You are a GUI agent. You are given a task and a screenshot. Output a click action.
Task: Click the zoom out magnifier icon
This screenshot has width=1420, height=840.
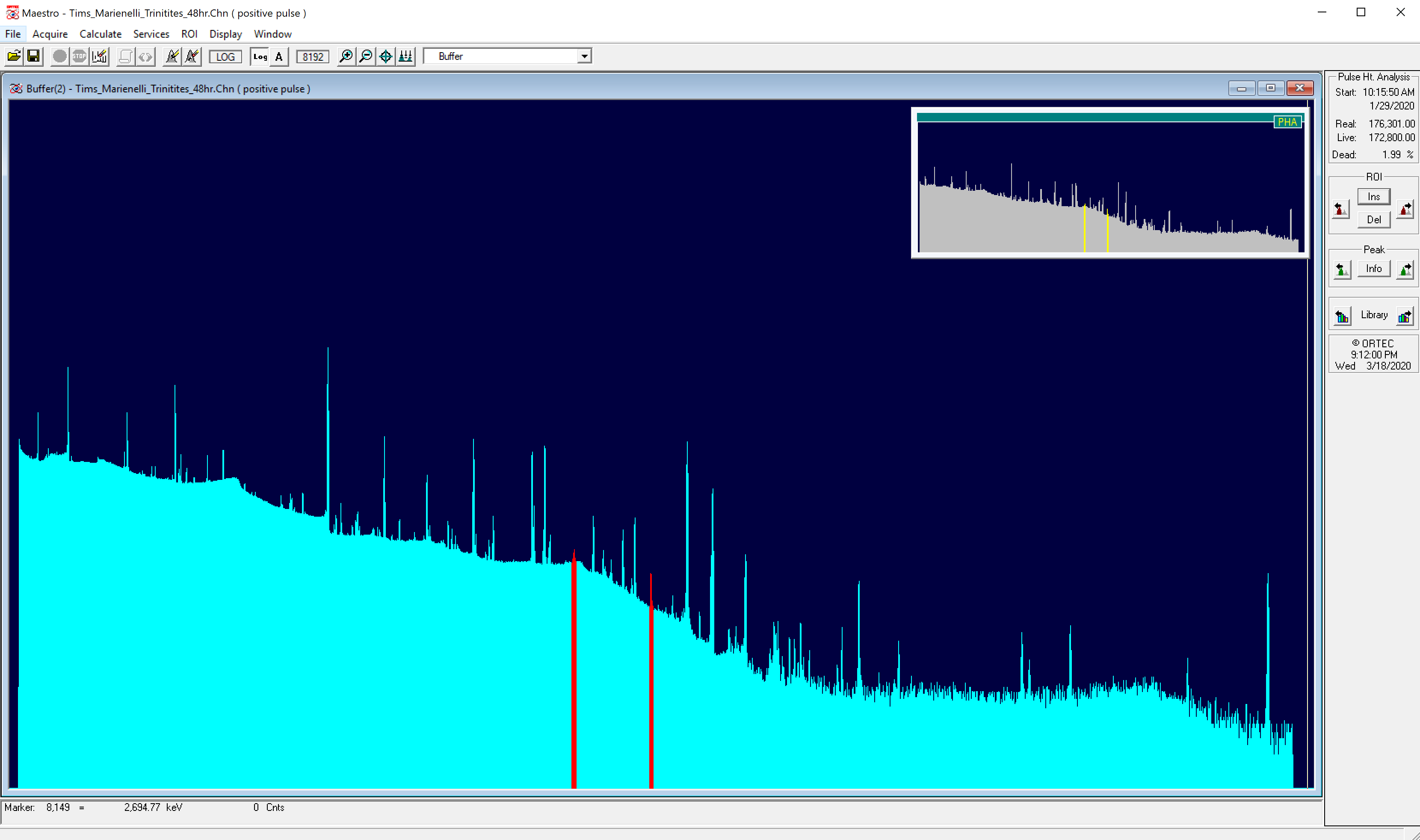(x=366, y=56)
